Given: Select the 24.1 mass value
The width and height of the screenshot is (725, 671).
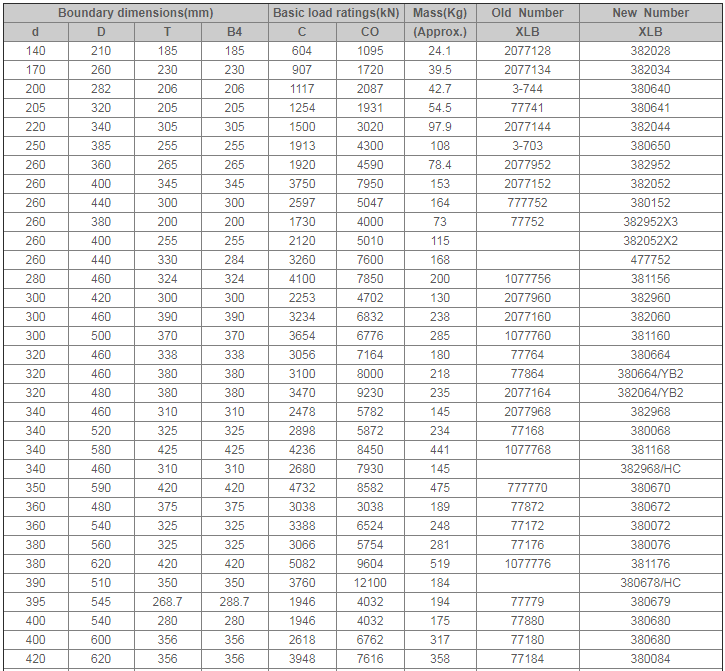Looking at the screenshot, I should point(440,51).
